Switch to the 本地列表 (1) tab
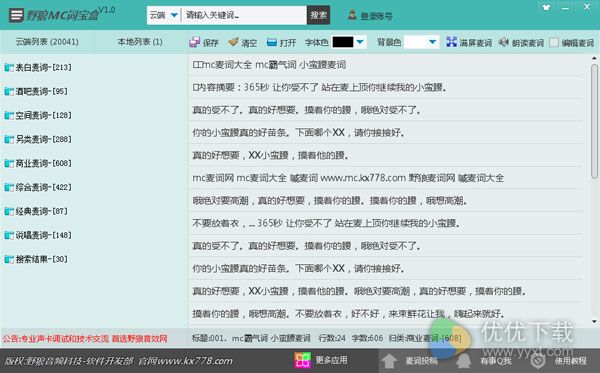The width and height of the screenshot is (600, 373). (140, 42)
